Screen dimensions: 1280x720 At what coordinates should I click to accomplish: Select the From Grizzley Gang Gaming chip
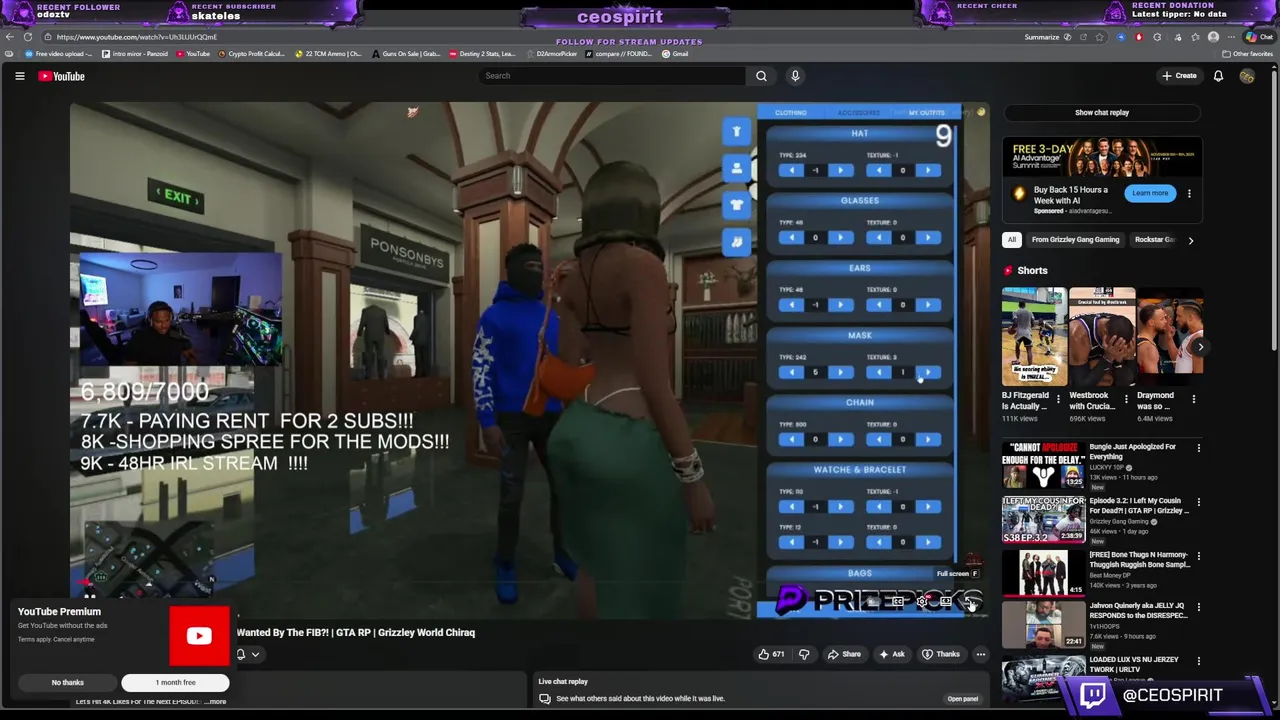[x=1075, y=240]
